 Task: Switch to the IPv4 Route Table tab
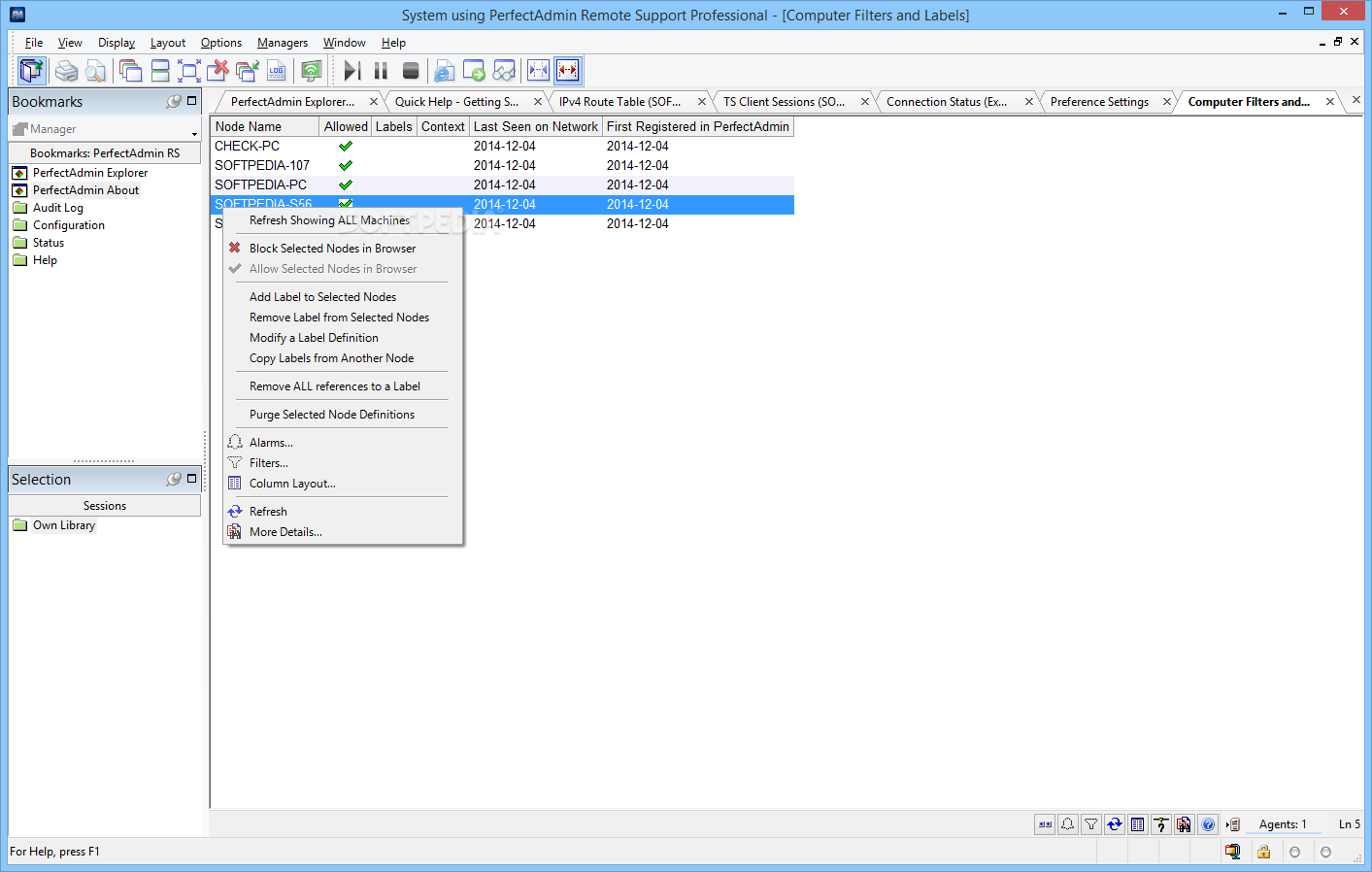click(x=619, y=102)
